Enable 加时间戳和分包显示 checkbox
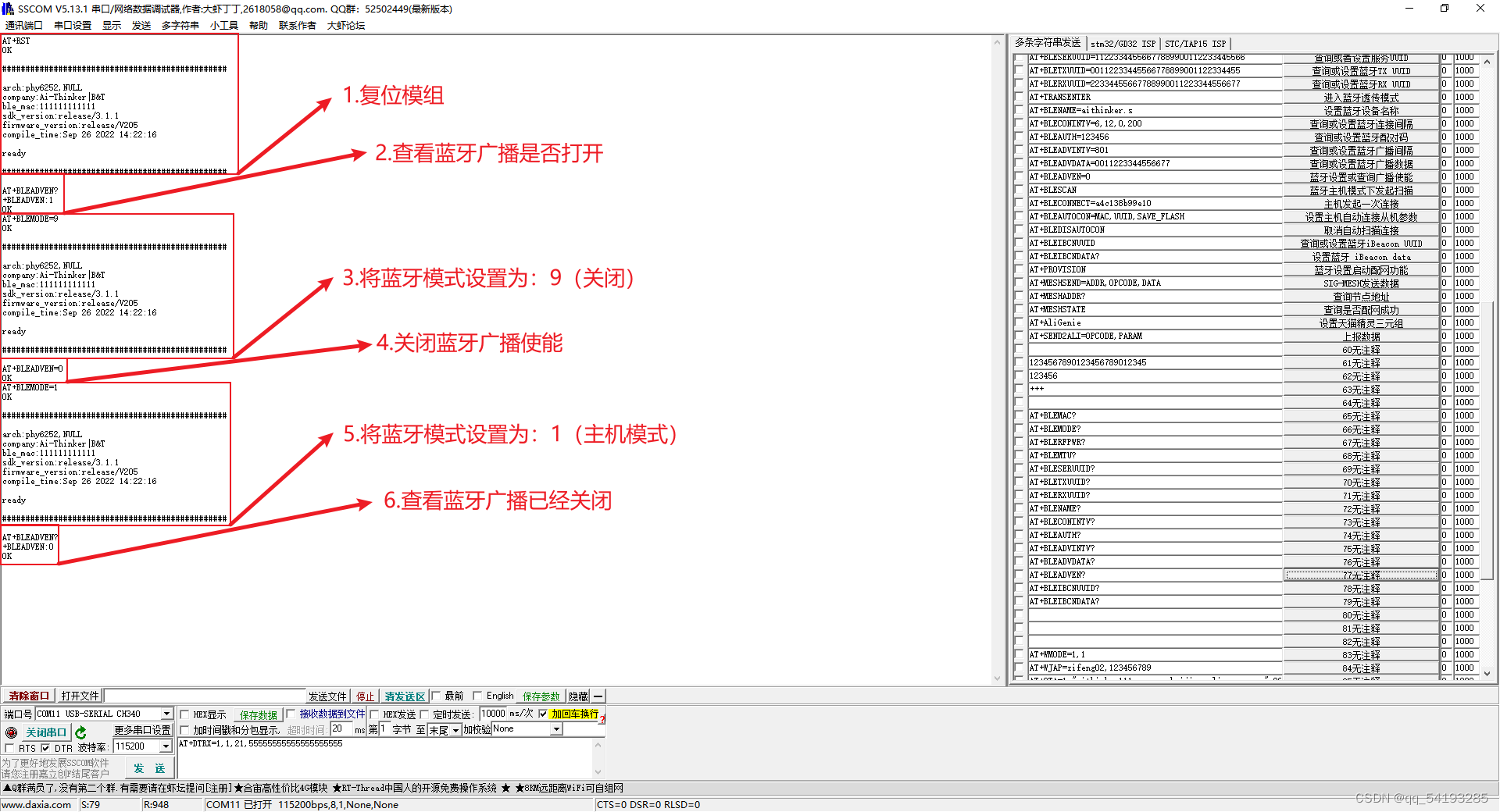 [x=185, y=730]
